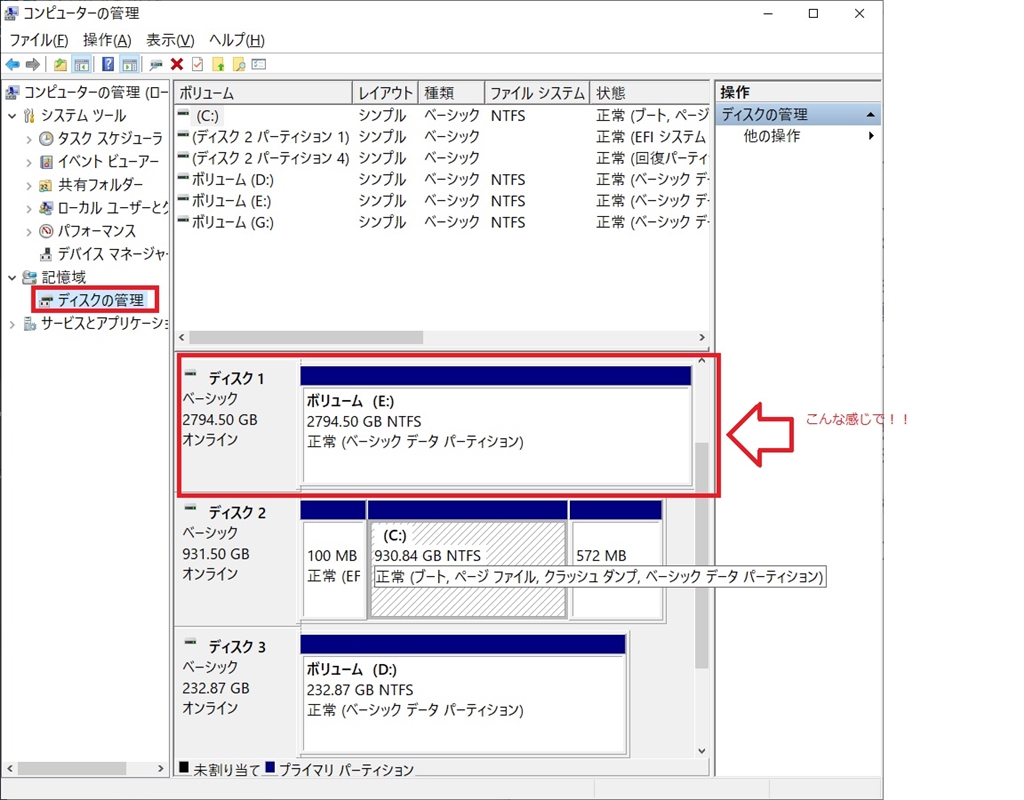Toggle the Show/Hide Action Pane toolbar icon
Viewport: 1024px width, 800px height.
[x=129, y=65]
